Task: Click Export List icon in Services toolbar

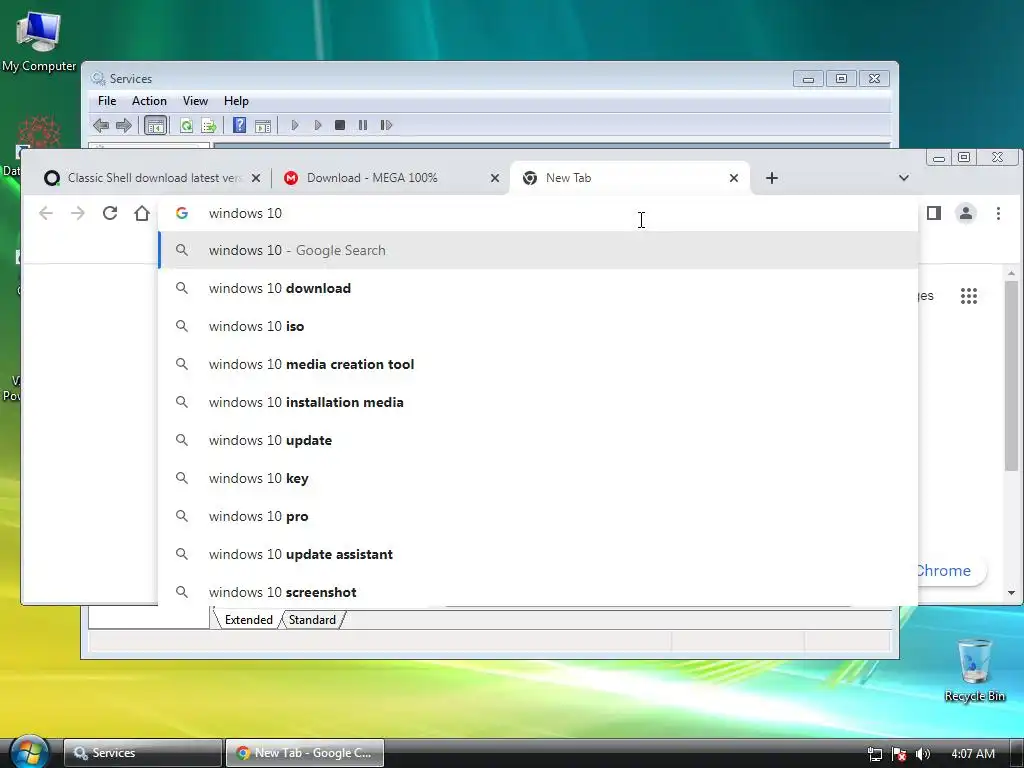Action: pos(208,125)
